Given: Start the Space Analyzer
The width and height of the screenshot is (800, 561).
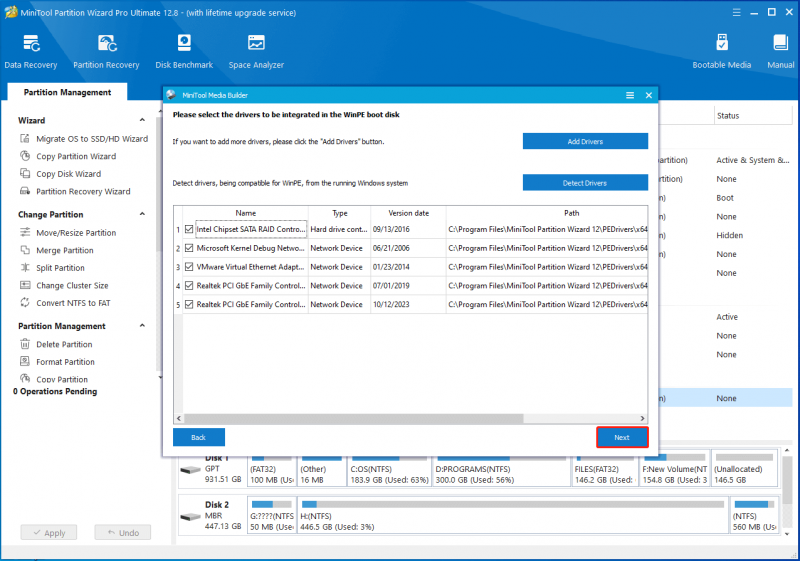Looking at the screenshot, I should (x=256, y=52).
